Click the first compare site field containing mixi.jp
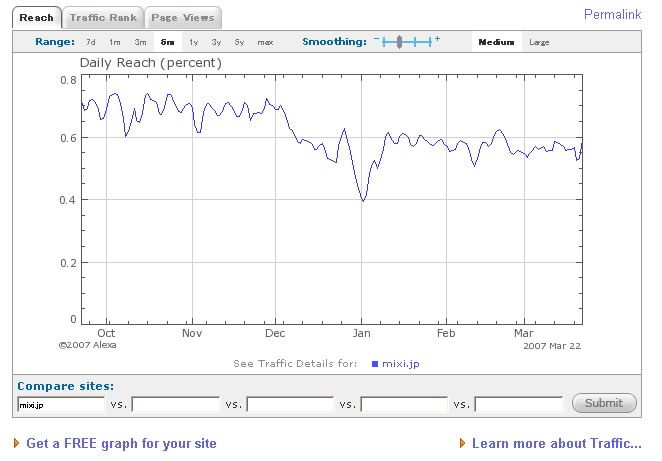Screen dimensions: 662x461 pyautogui.click(x=61, y=404)
